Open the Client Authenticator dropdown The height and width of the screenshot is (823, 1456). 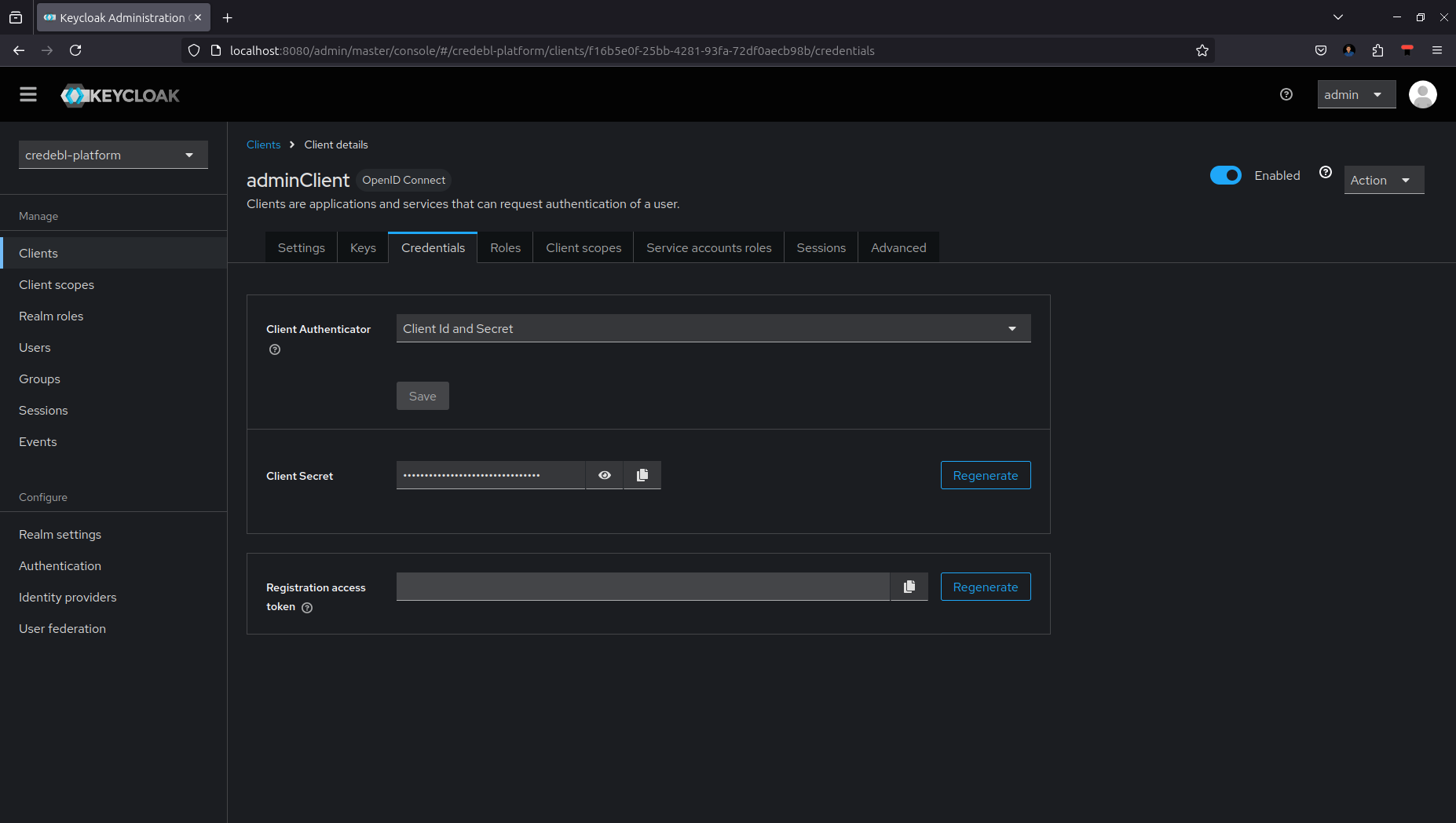click(x=713, y=328)
